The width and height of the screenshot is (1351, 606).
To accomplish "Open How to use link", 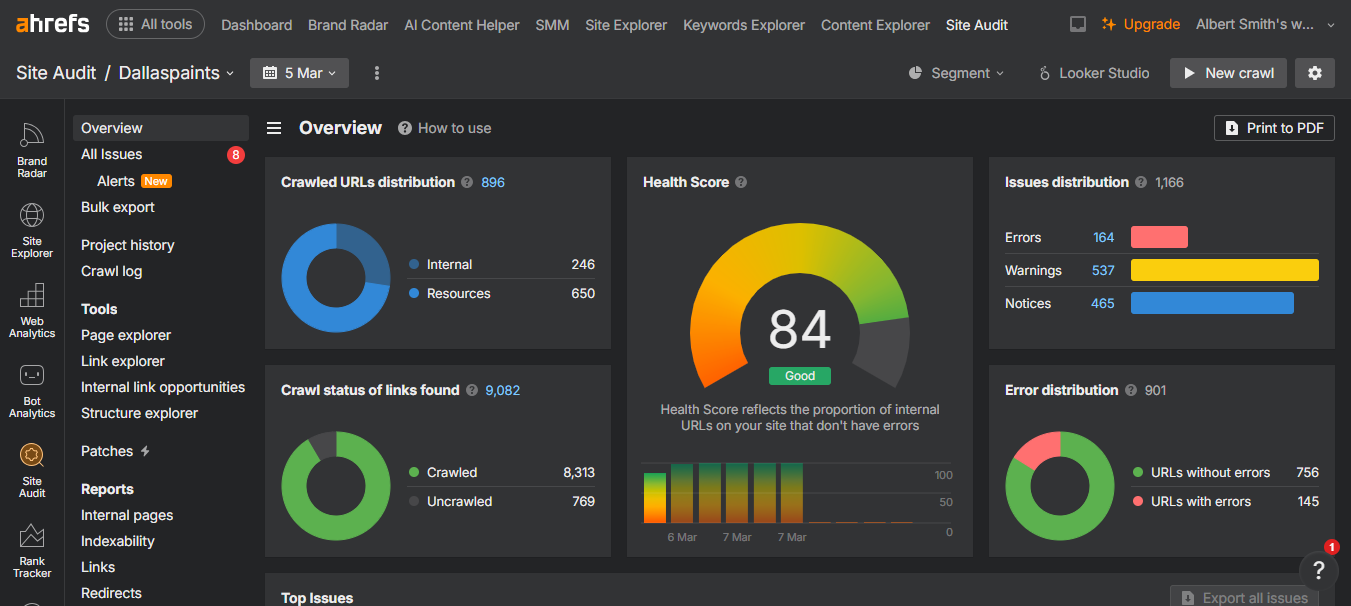I will pyautogui.click(x=444, y=128).
